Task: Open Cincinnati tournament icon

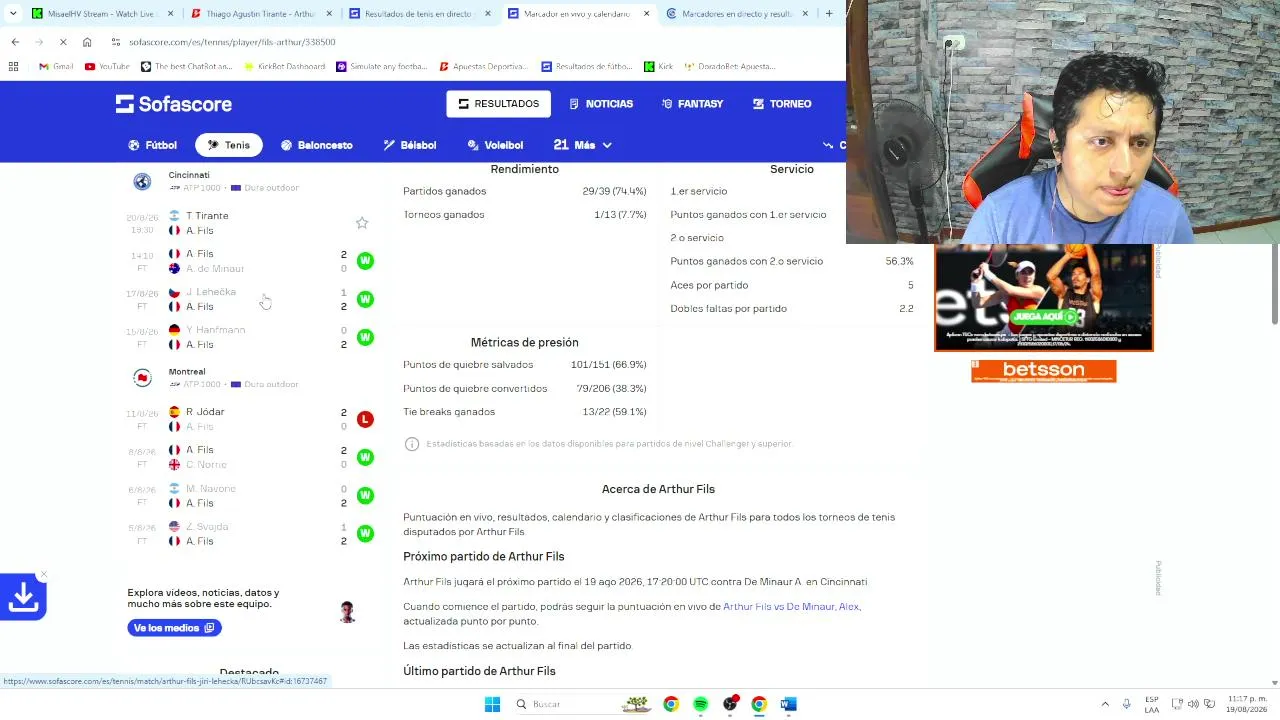Action: click(142, 181)
